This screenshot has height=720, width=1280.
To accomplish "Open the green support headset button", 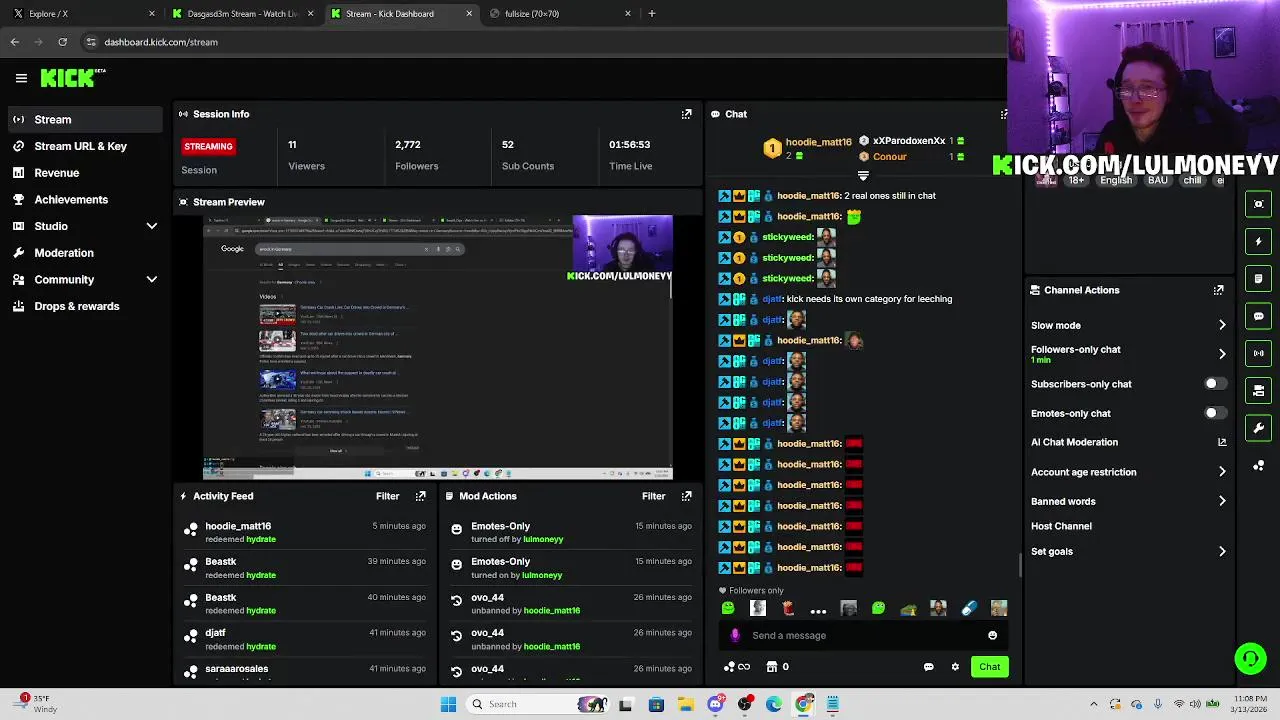I will [1250, 658].
